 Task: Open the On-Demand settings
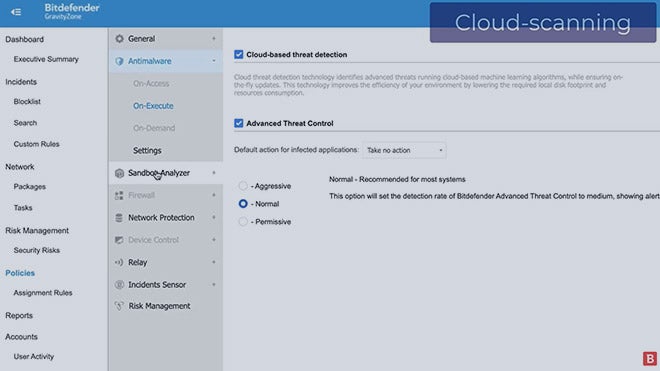(x=154, y=128)
